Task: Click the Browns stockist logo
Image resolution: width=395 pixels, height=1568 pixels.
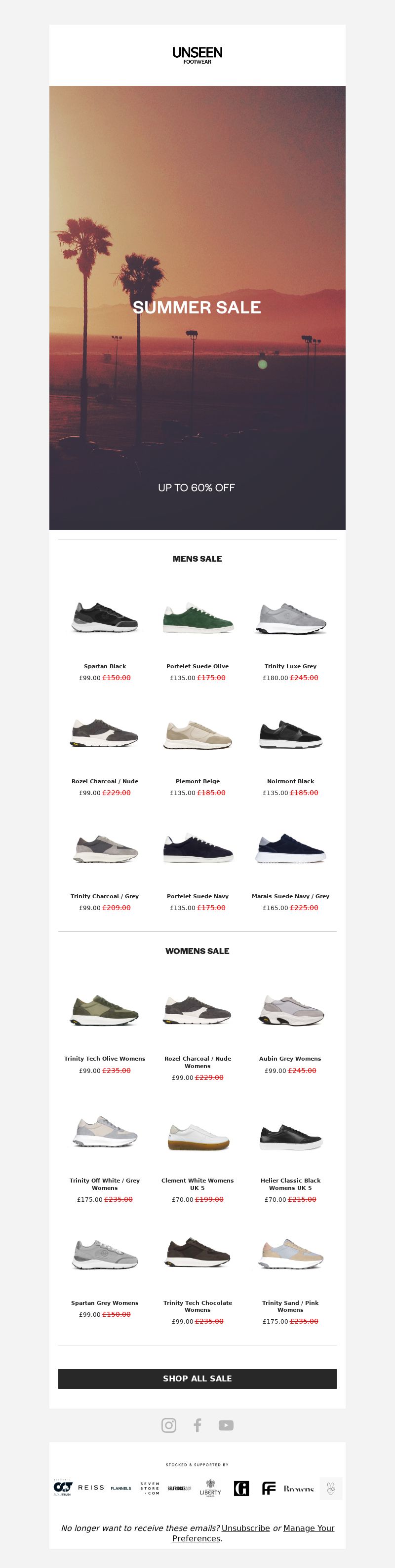Action: pyautogui.click(x=299, y=1488)
